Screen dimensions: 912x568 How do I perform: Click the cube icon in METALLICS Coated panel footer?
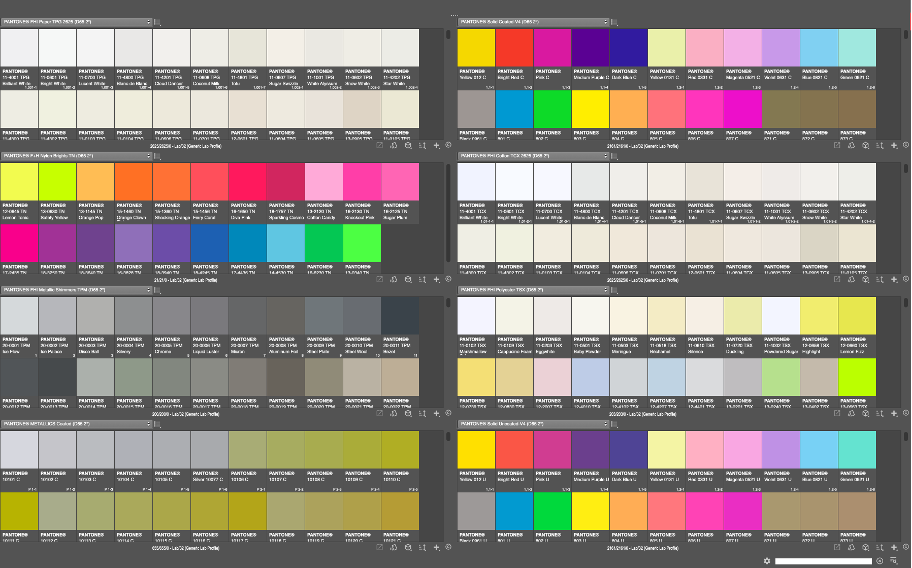click(x=408, y=548)
